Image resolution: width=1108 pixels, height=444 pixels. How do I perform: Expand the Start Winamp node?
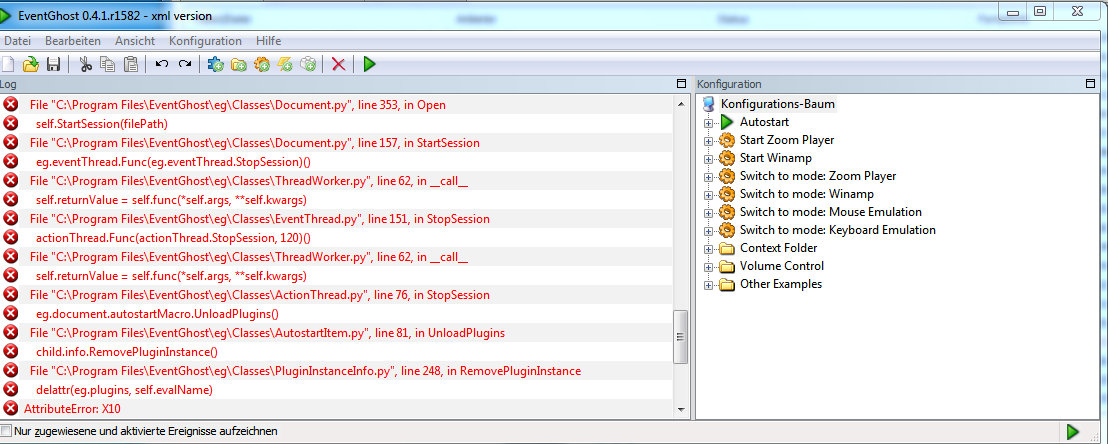[708, 158]
